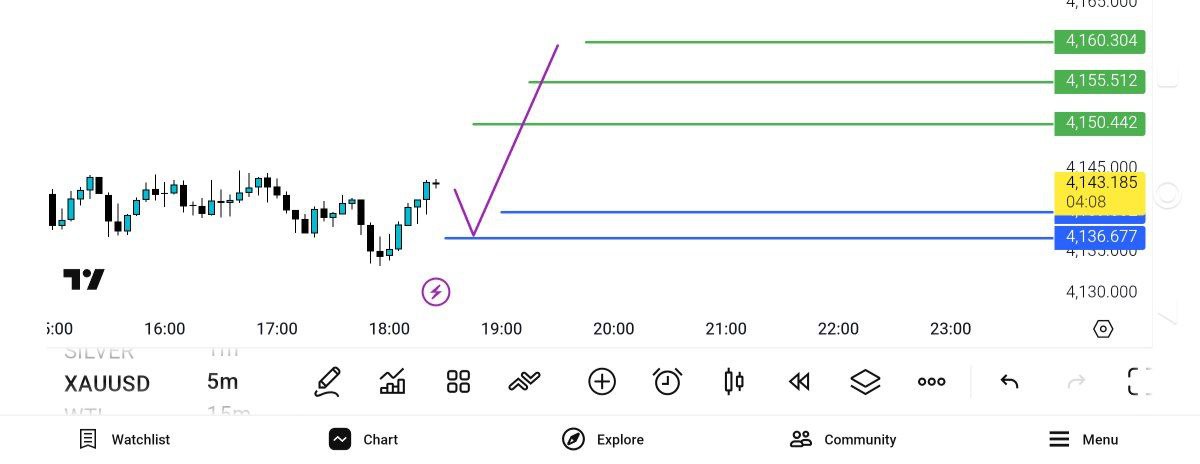
Task: Tap the circled plus add icon
Action: pyautogui.click(x=602, y=381)
